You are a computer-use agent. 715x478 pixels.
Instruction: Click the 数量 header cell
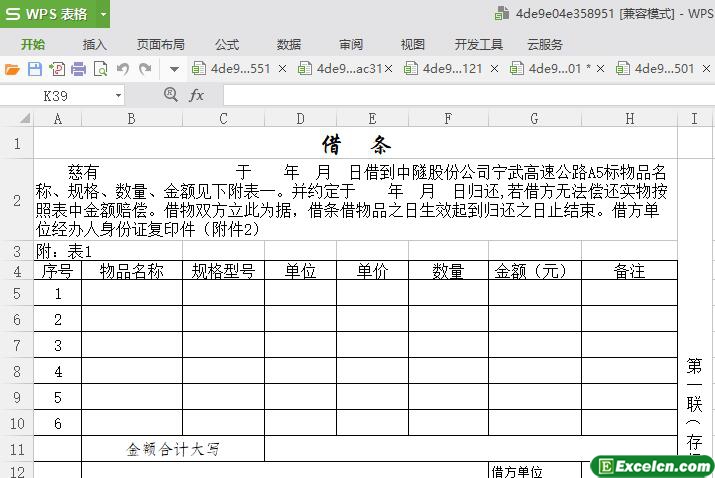(448, 270)
